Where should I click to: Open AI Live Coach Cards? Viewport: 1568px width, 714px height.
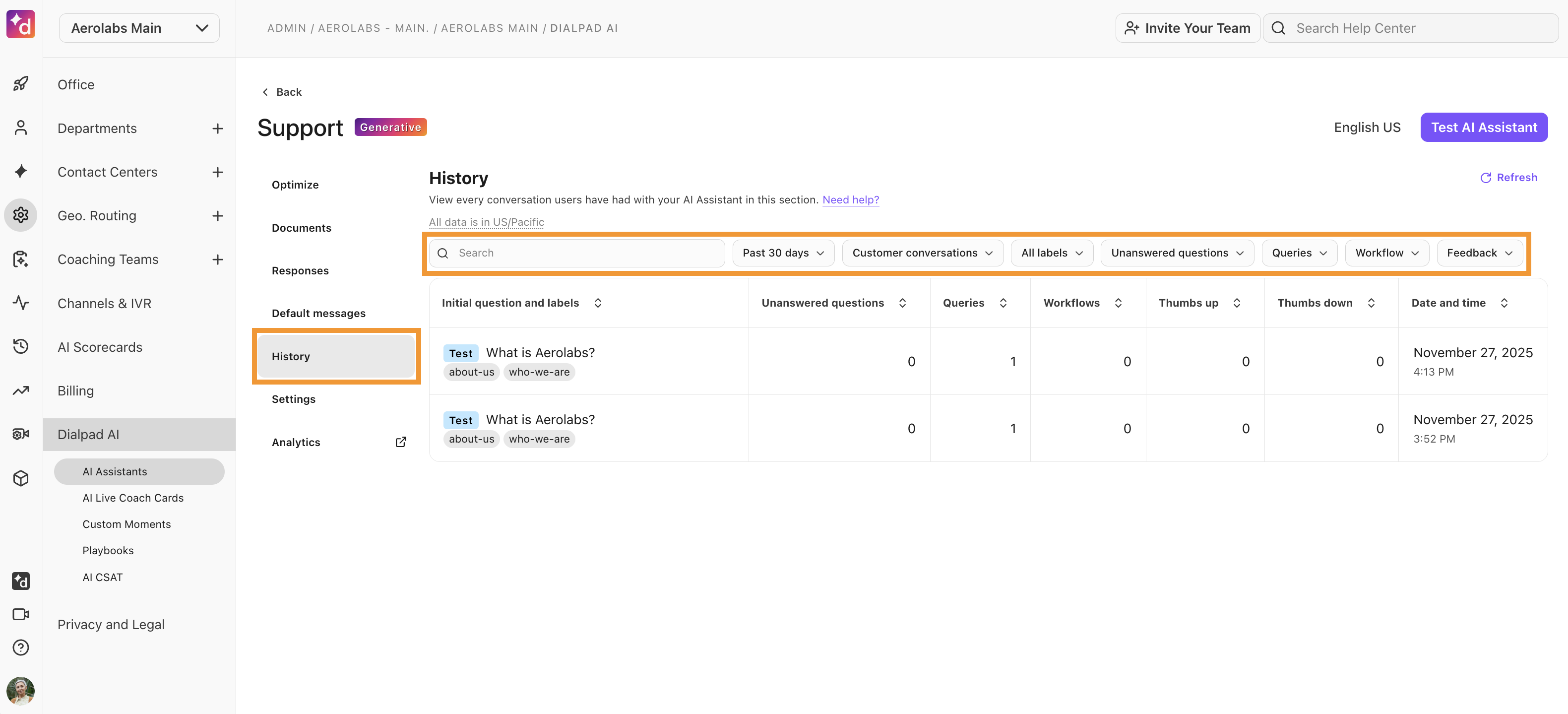click(133, 498)
